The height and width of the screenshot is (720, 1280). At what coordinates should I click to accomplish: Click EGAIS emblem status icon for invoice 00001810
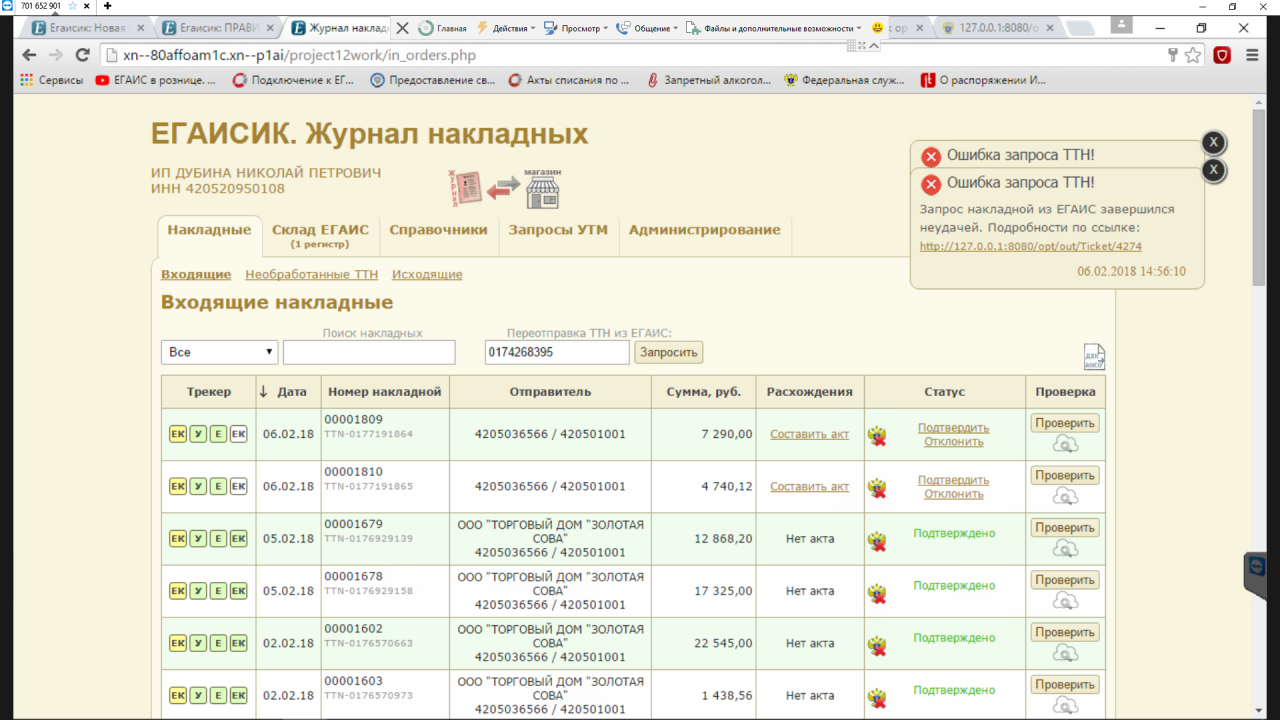point(877,488)
